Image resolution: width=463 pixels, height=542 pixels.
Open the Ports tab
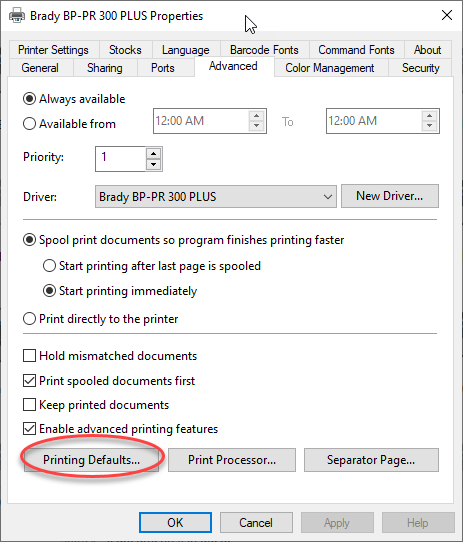click(x=163, y=68)
